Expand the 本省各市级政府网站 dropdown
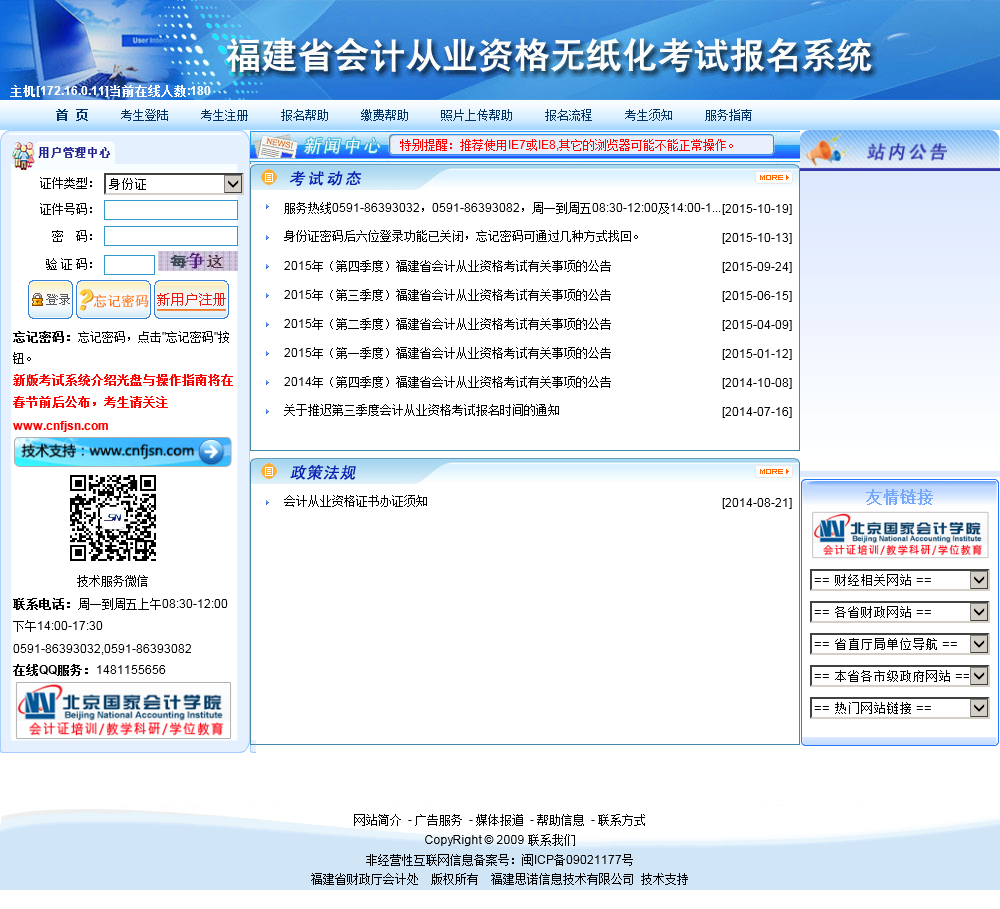This screenshot has height=909, width=1000. point(899,676)
